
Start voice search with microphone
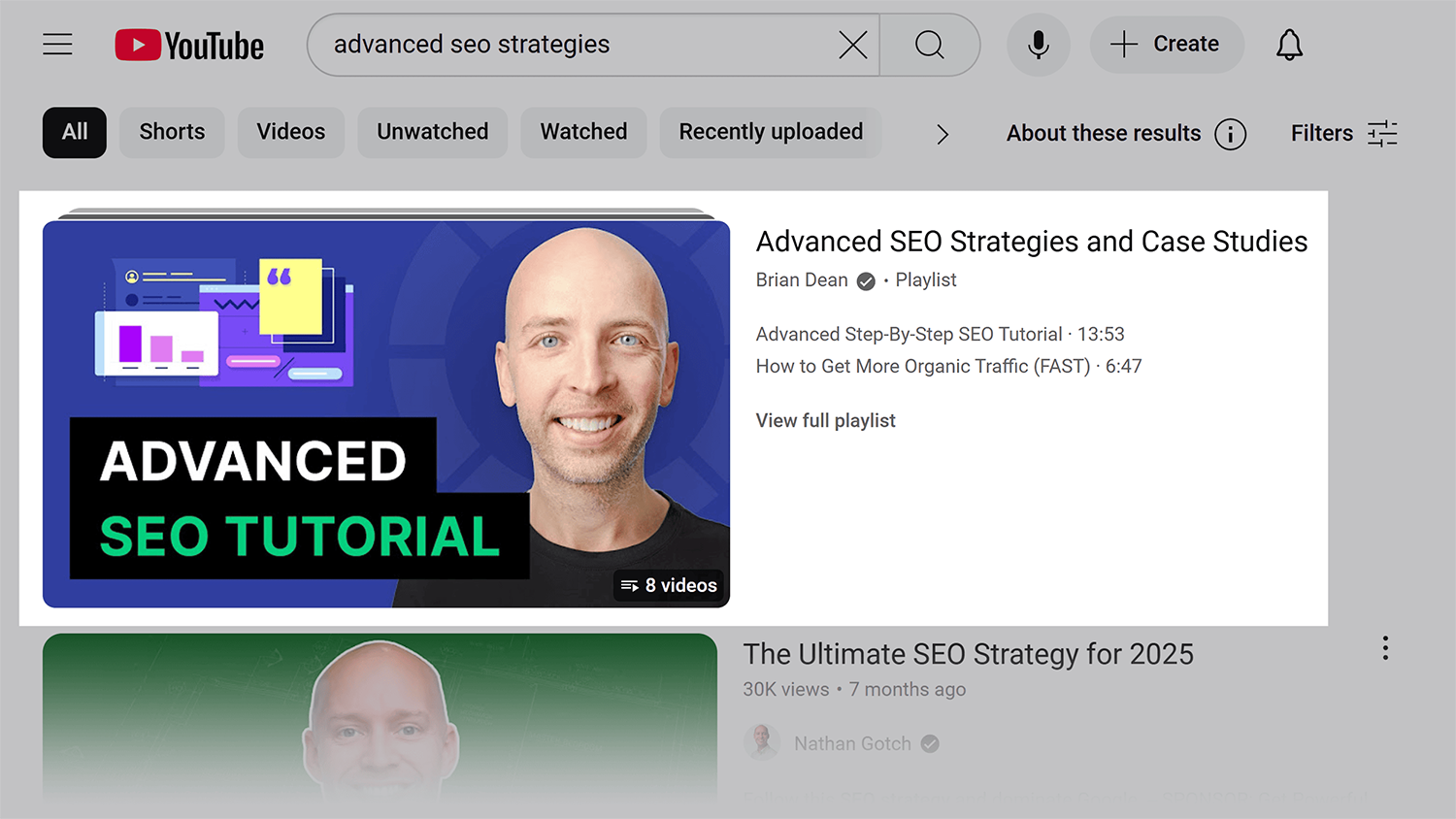(x=1038, y=45)
